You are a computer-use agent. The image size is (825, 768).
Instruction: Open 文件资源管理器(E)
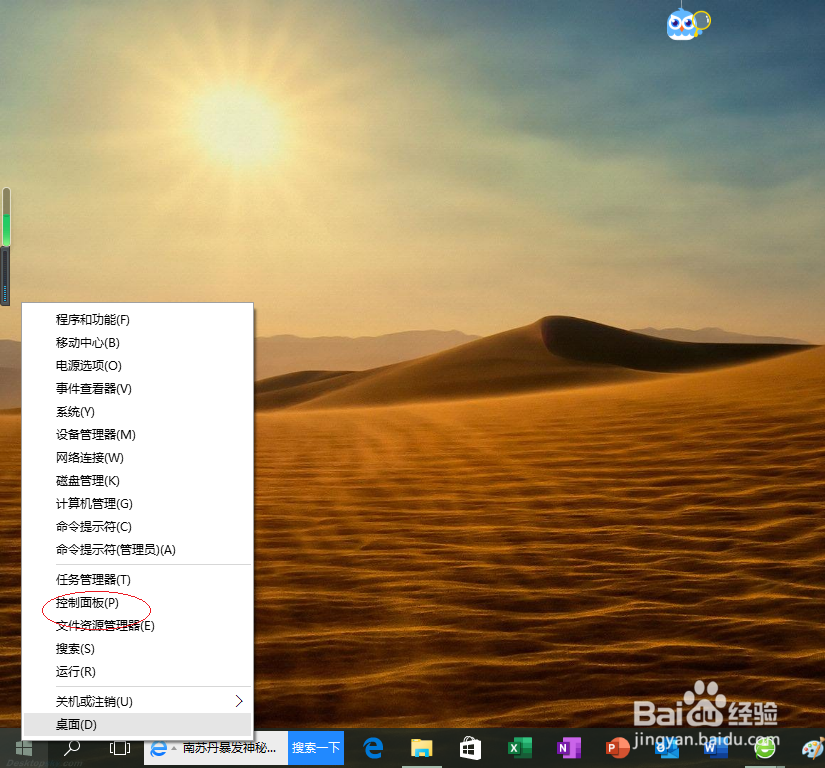[137, 626]
